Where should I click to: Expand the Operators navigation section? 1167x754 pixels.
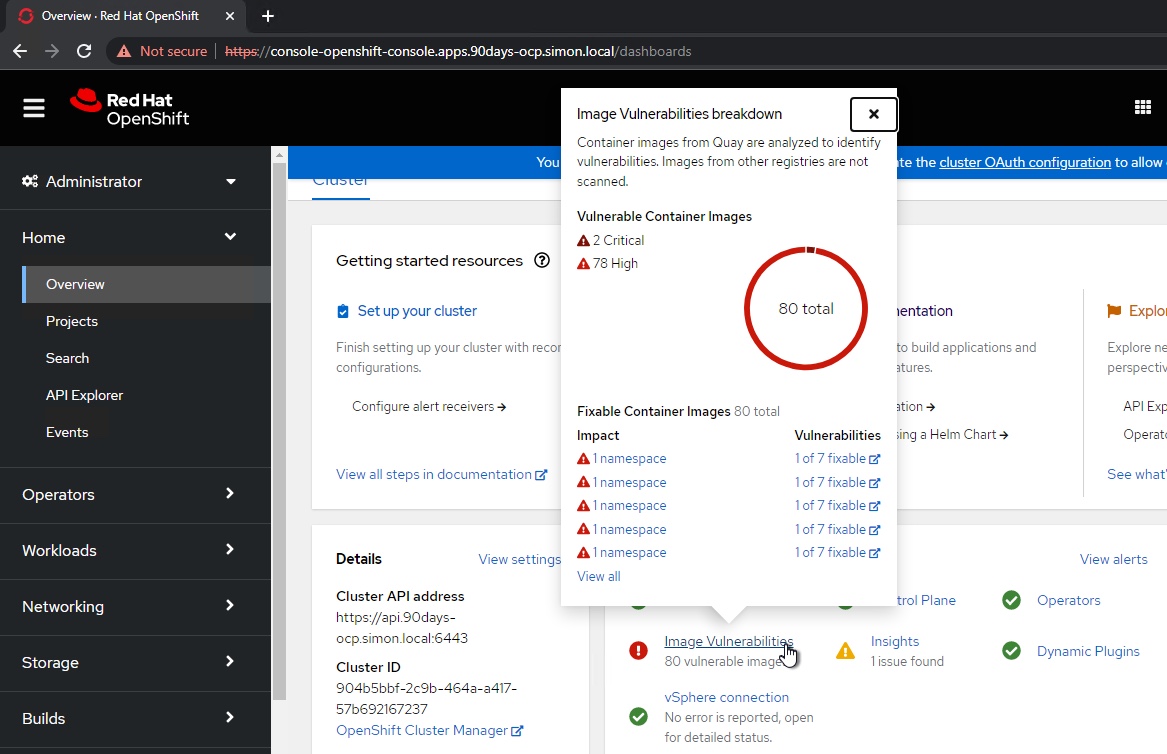coord(134,495)
